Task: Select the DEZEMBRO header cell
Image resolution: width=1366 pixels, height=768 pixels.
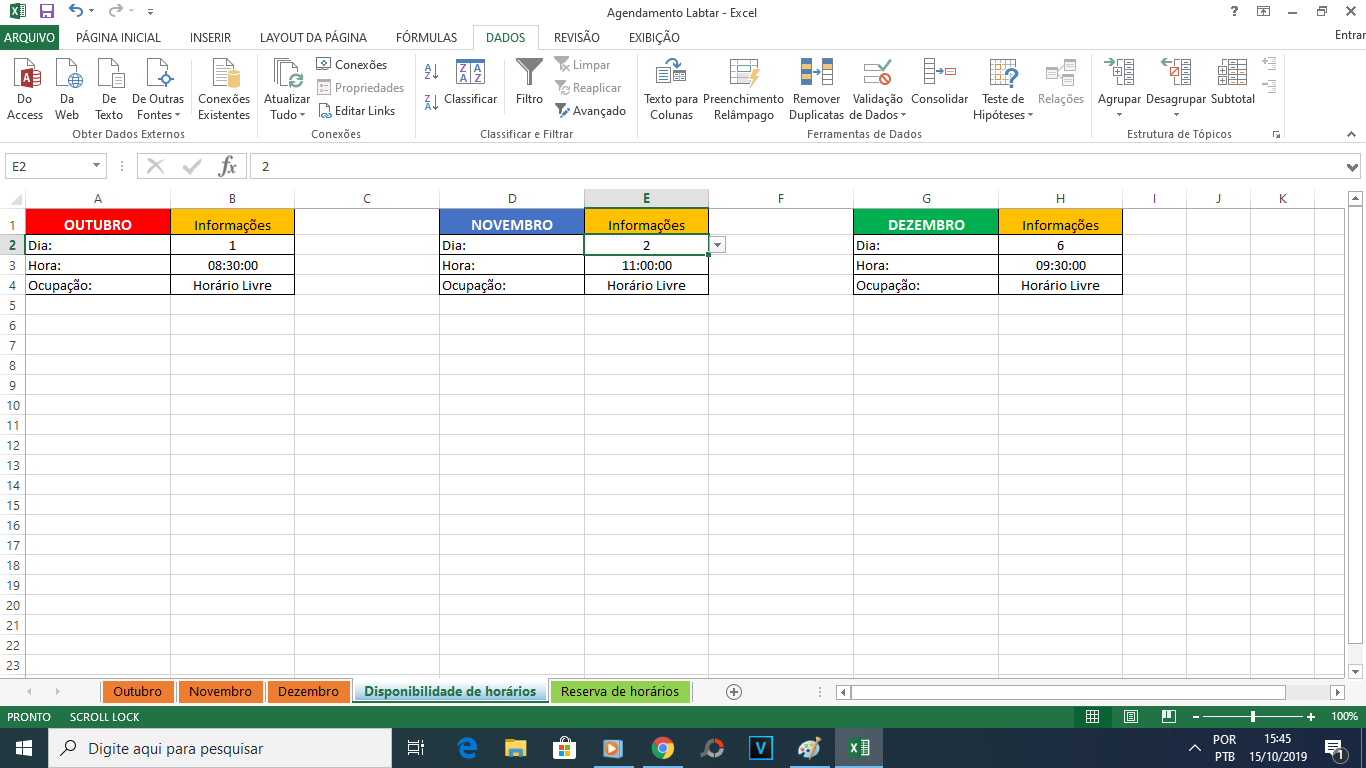Action: (926, 225)
